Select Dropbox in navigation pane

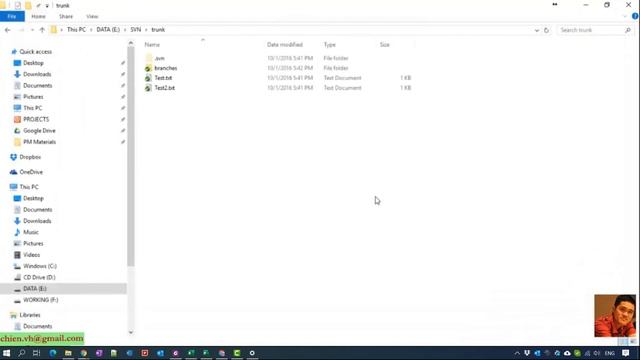(30, 157)
